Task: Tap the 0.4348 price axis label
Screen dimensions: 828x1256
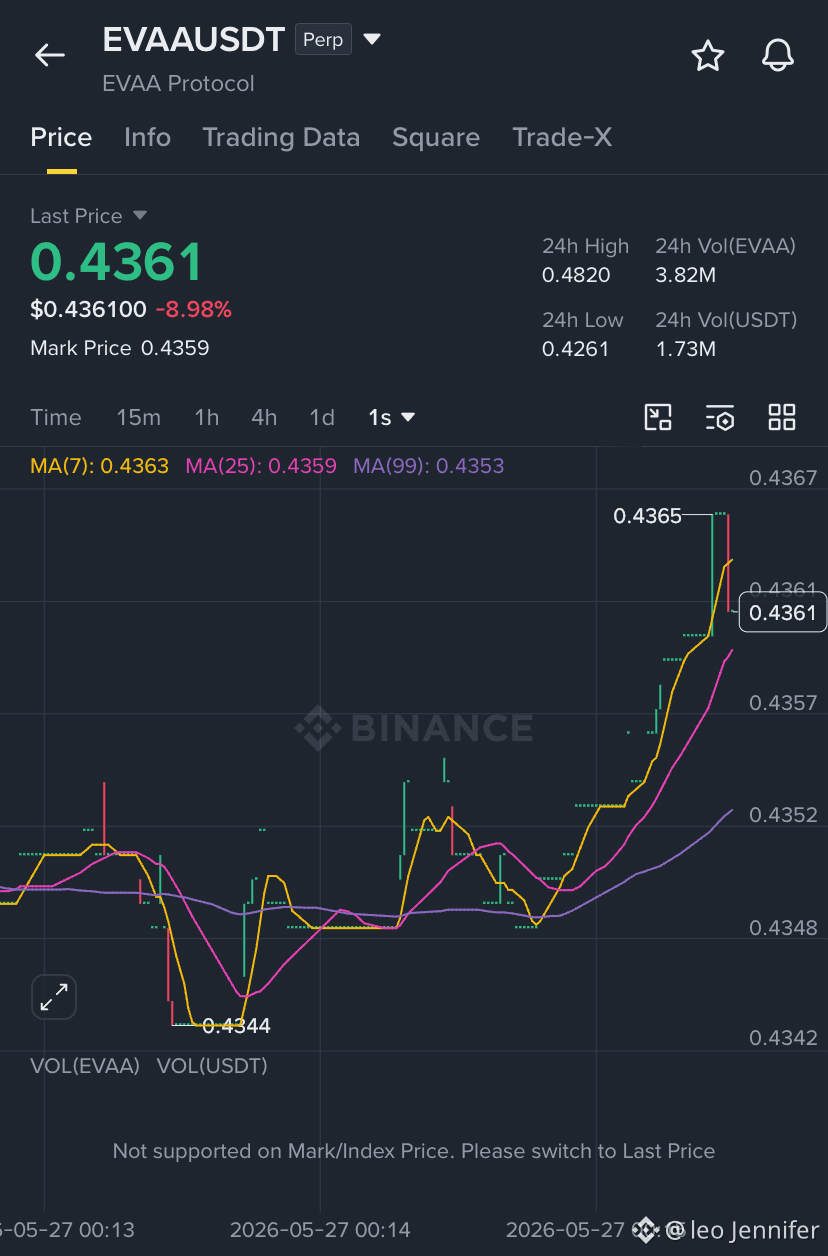Action: point(783,928)
